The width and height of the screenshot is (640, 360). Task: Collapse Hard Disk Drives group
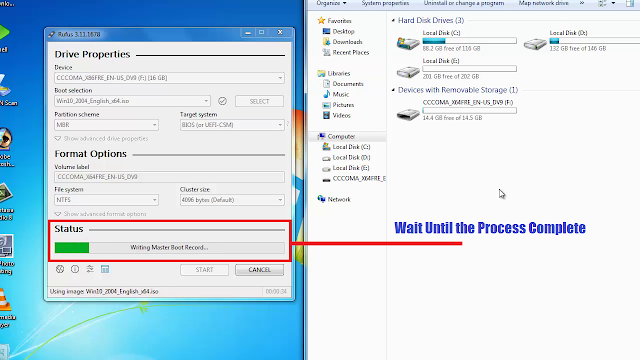click(393, 20)
